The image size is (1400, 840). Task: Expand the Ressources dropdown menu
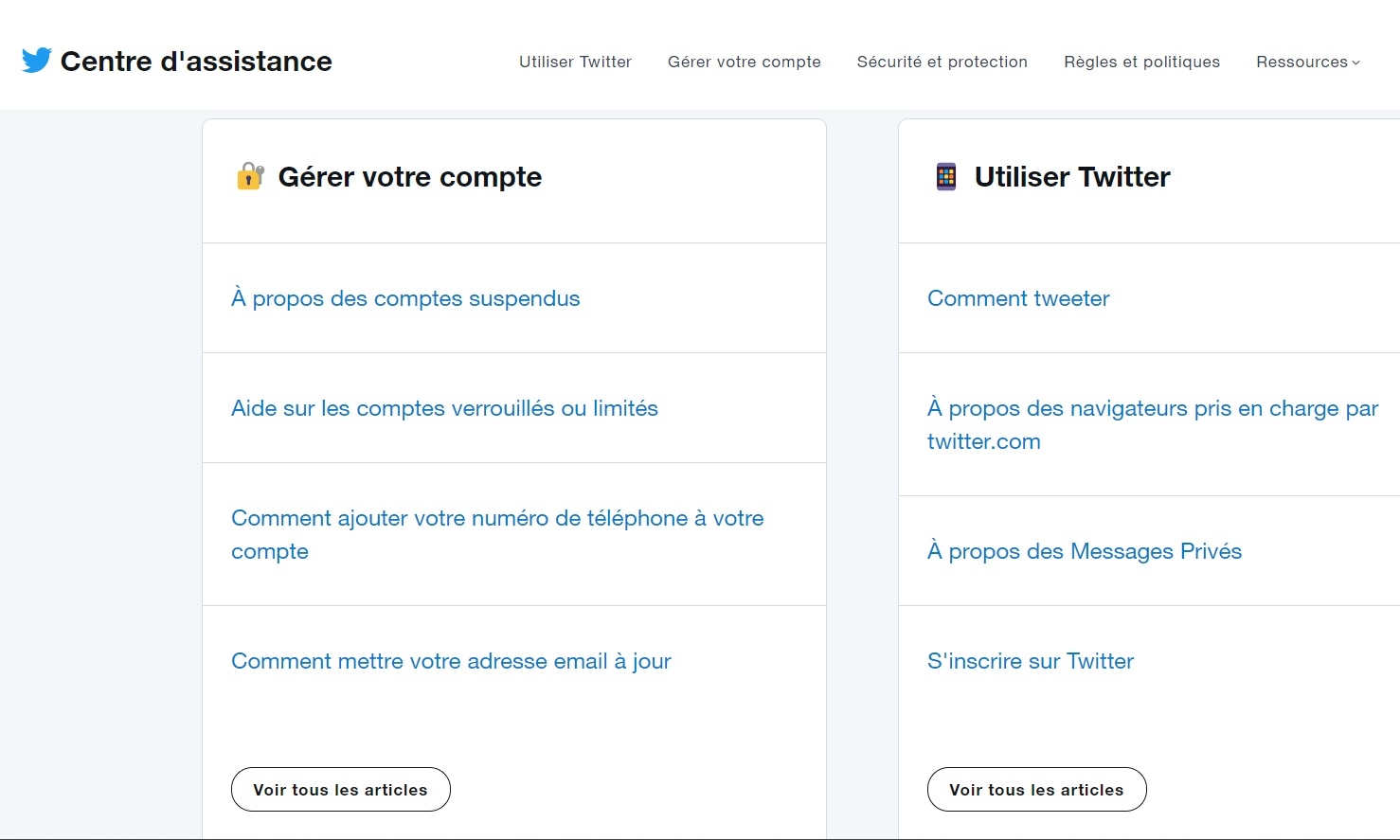click(1308, 62)
